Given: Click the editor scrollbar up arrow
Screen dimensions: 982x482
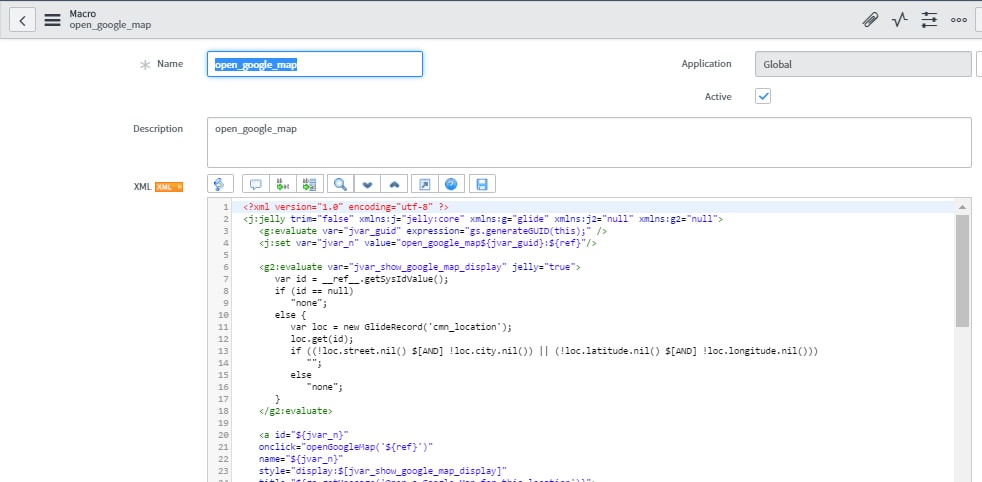Looking at the screenshot, I should click(963, 207).
